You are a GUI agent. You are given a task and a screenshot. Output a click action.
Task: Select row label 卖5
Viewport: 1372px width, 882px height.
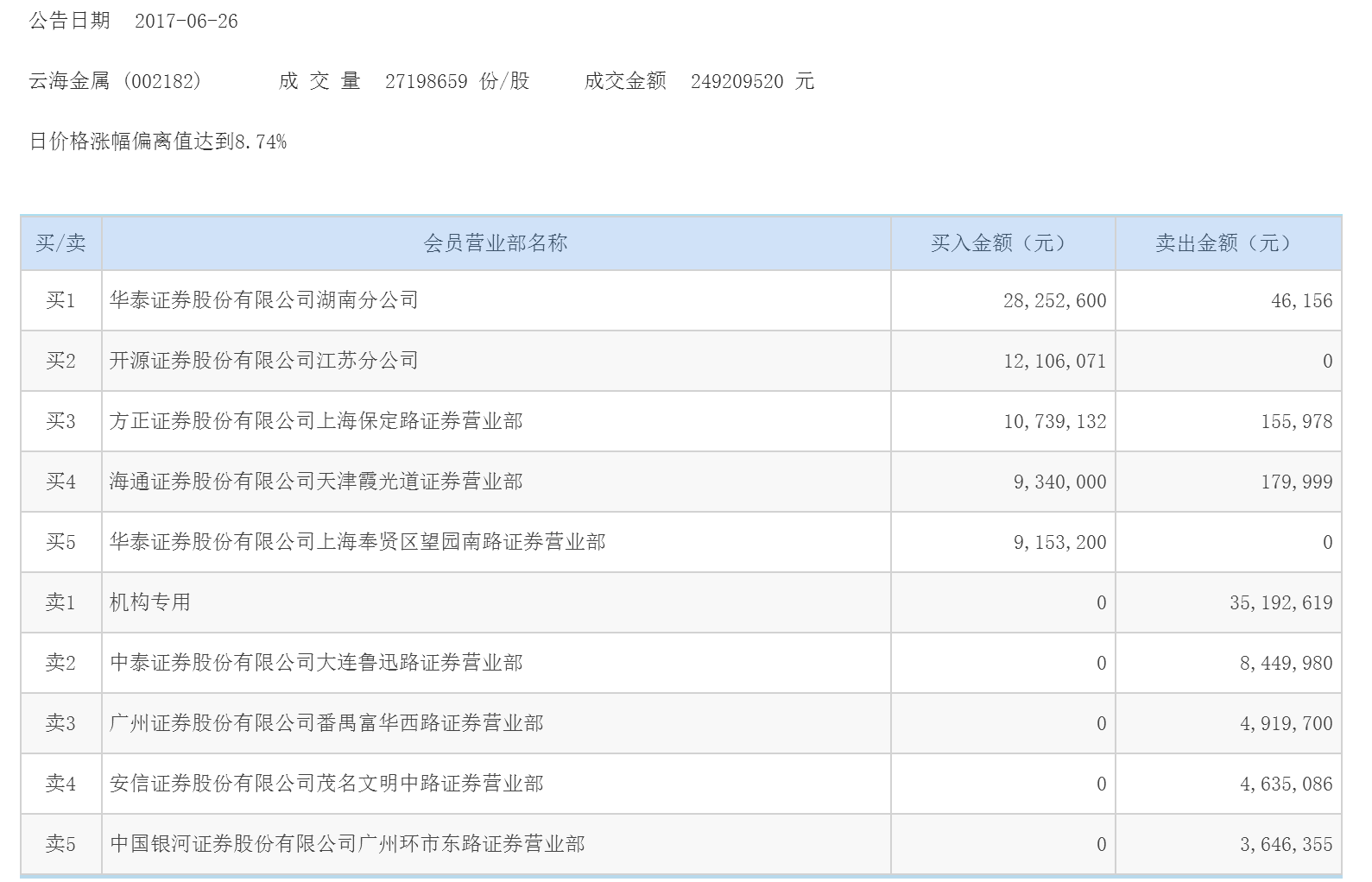pyautogui.click(x=60, y=844)
